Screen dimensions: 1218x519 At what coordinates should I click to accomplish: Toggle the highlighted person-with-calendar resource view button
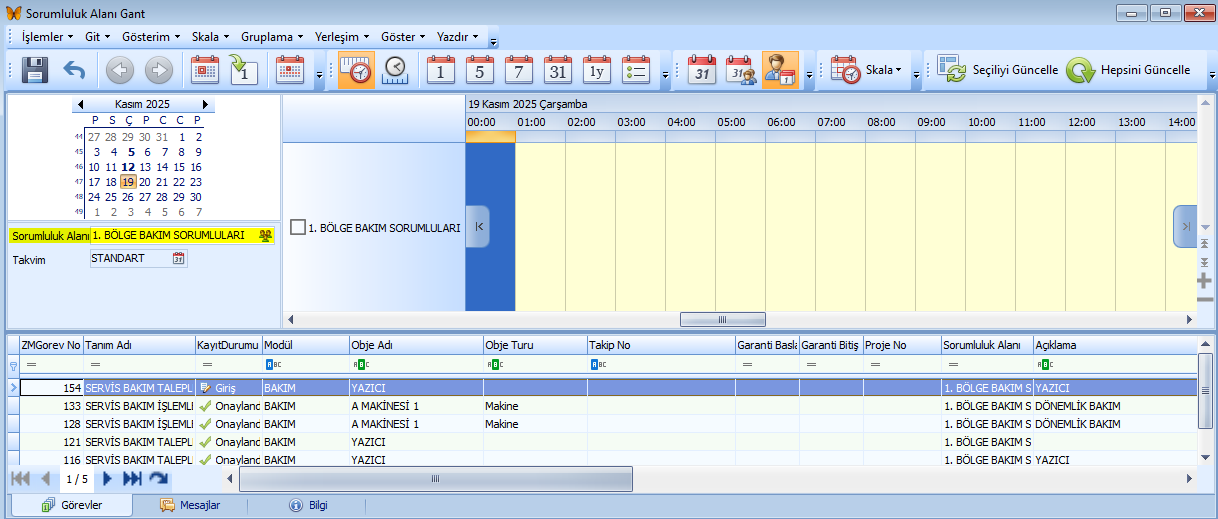point(779,70)
